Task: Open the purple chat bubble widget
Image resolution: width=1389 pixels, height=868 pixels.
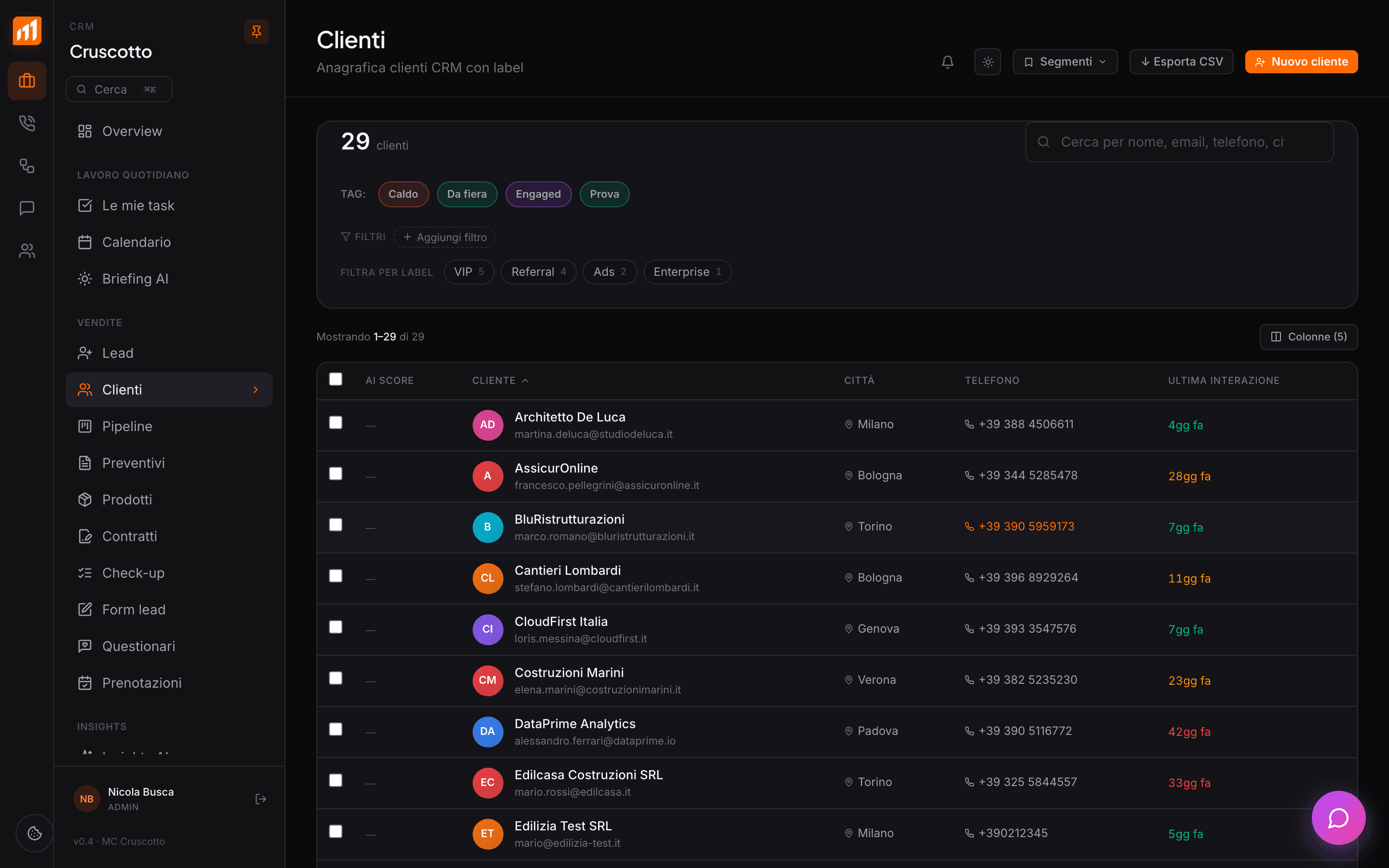Action: (x=1338, y=817)
